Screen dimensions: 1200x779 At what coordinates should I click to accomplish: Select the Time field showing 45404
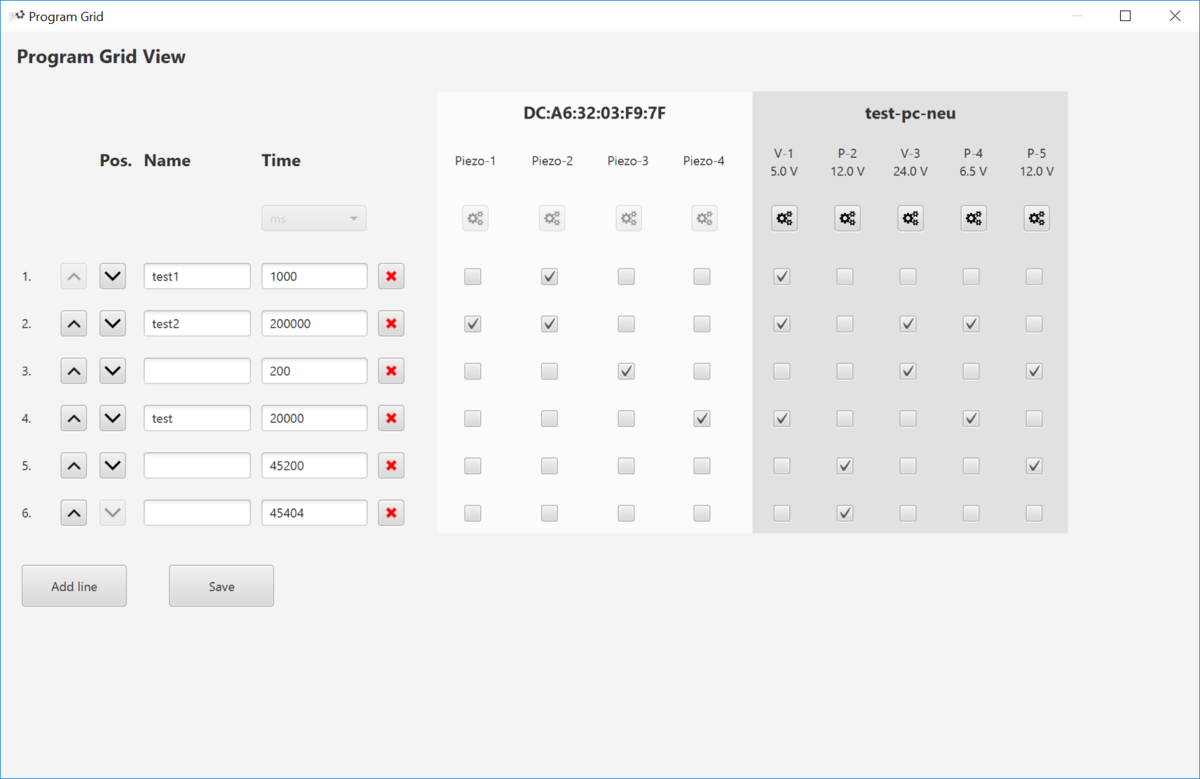(314, 512)
